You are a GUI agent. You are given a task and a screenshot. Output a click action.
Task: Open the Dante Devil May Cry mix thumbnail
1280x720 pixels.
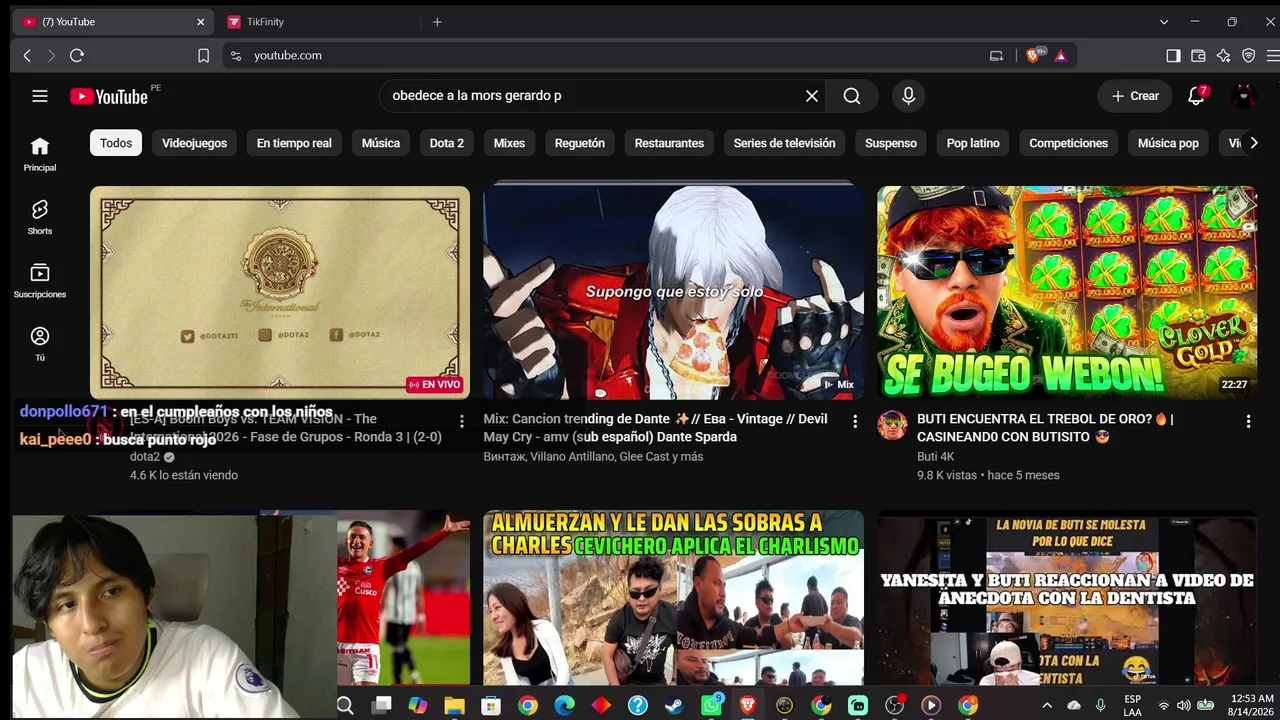(673, 293)
